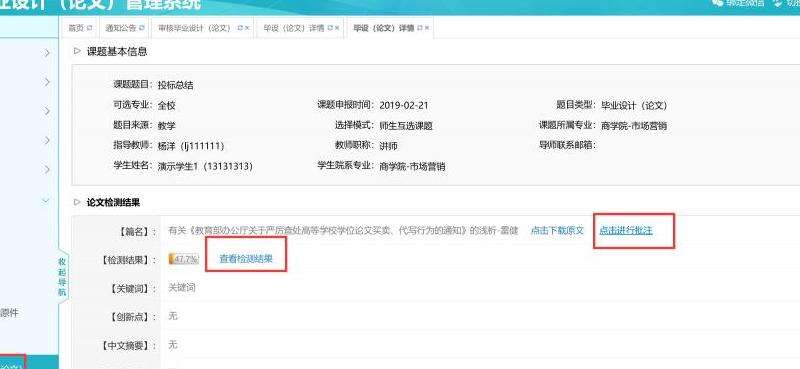Refresh the inactive 毕设（论文）详情 tab
This screenshot has width=800, height=369.
tap(330, 28)
